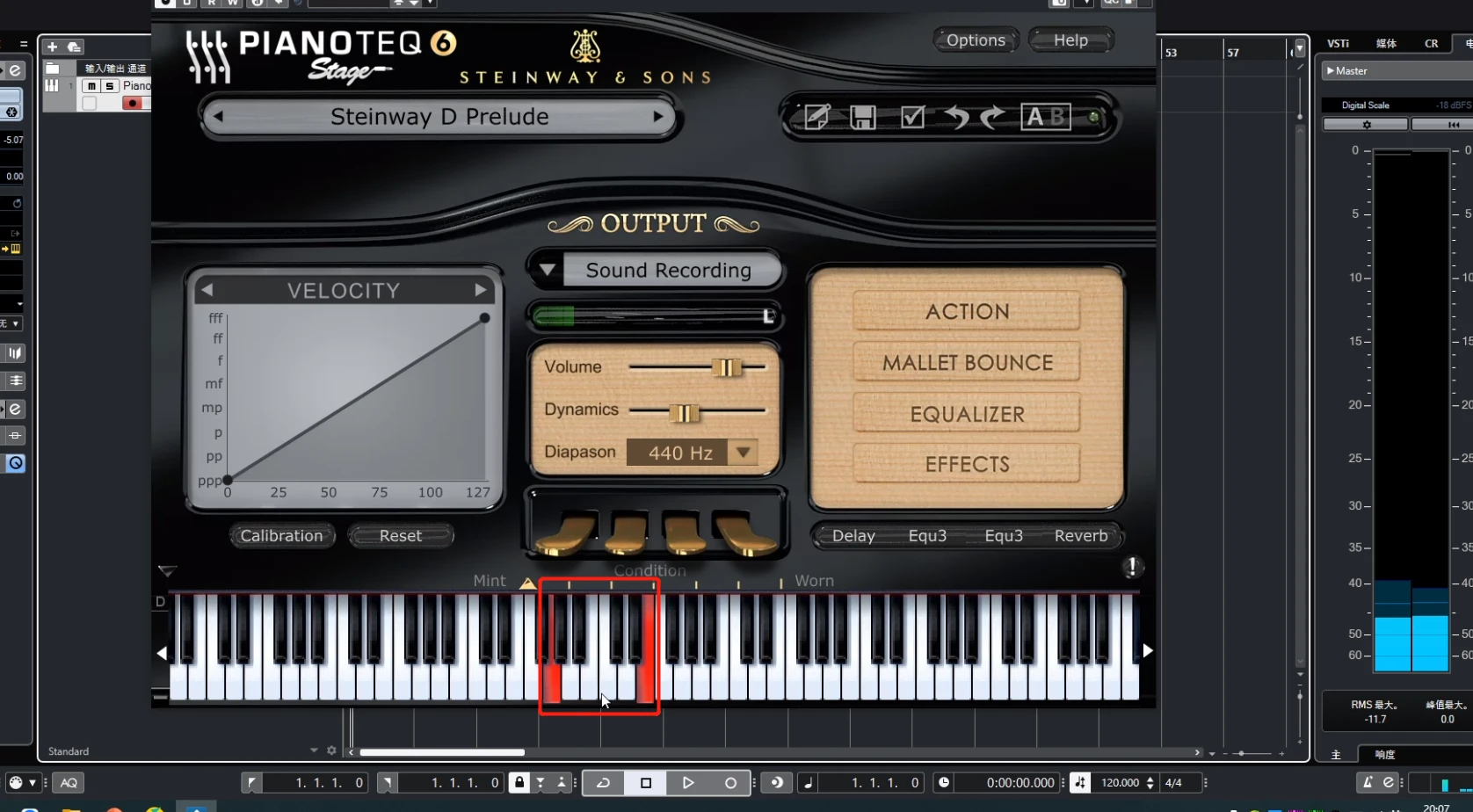Expand the Sound Recording output dropdown
The width and height of the screenshot is (1473, 812).
548,270
